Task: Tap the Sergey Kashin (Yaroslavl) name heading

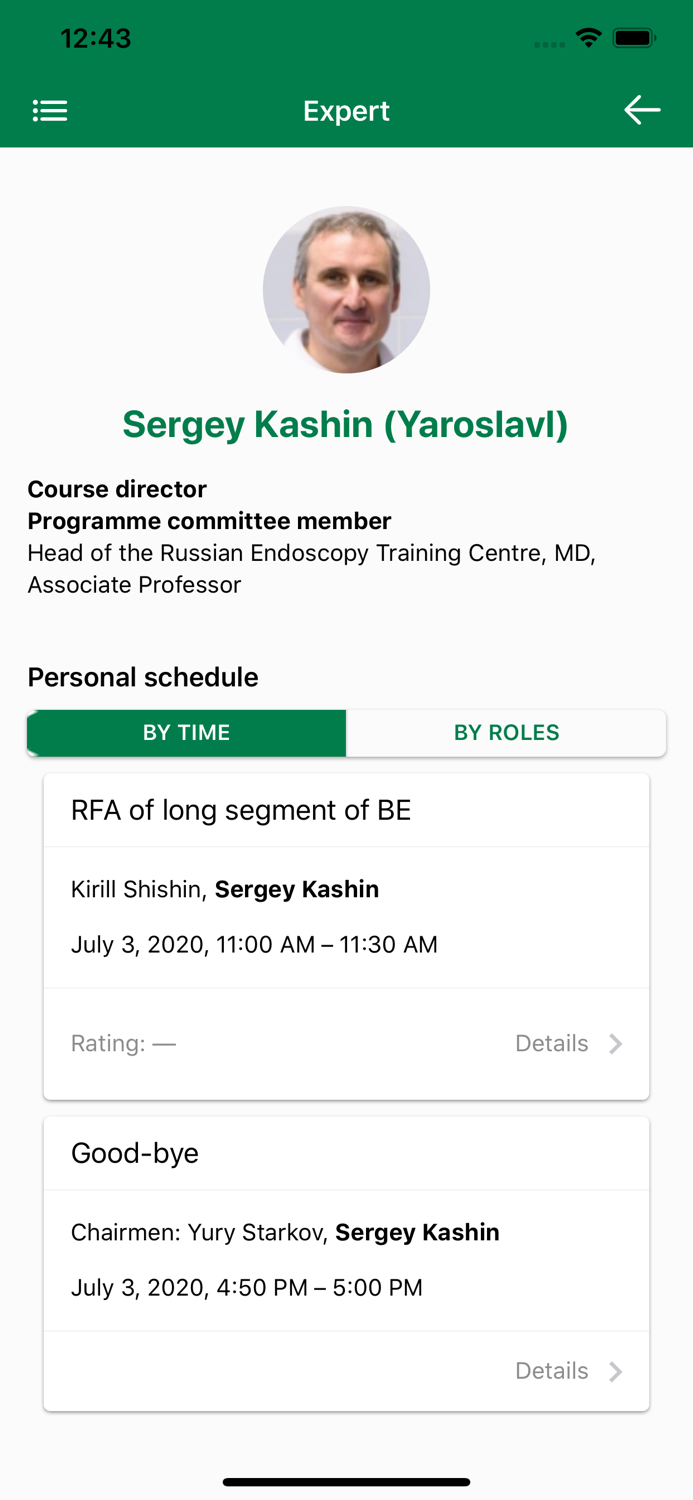Action: tap(346, 425)
